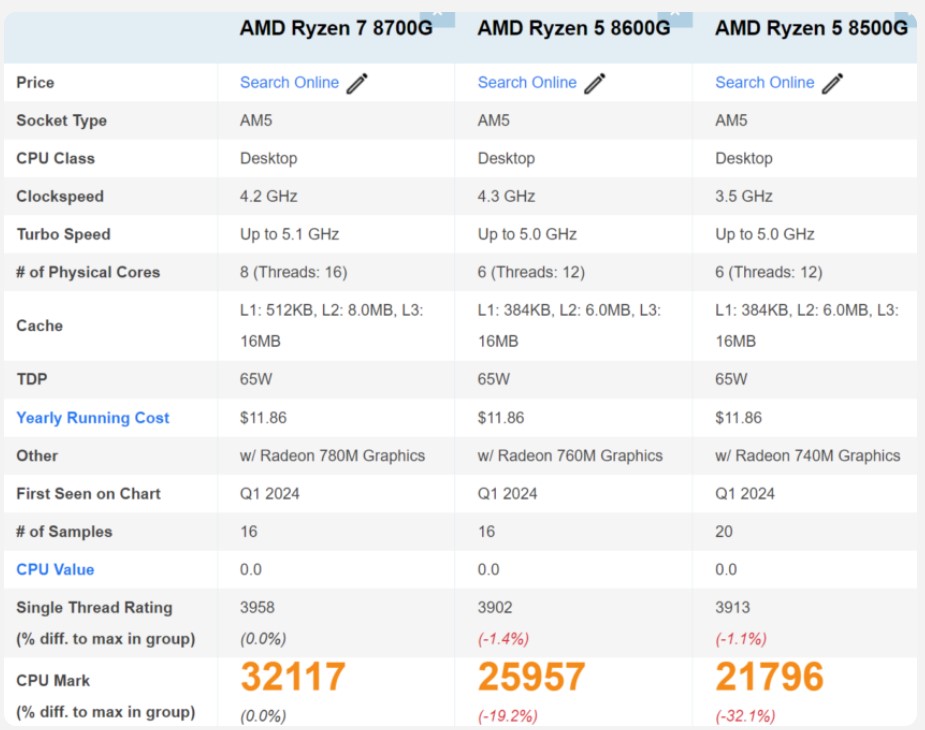Select the AMD Ryzen 7 8700G column header

337,28
